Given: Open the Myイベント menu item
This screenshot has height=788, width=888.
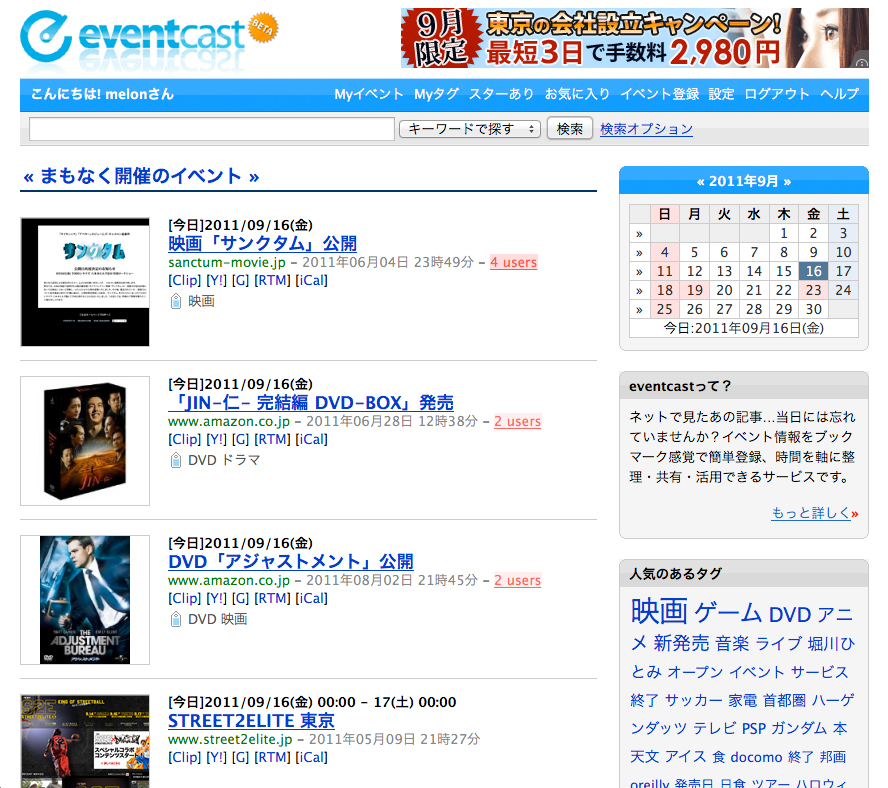Looking at the screenshot, I should pyautogui.click(x=368, y=94).
